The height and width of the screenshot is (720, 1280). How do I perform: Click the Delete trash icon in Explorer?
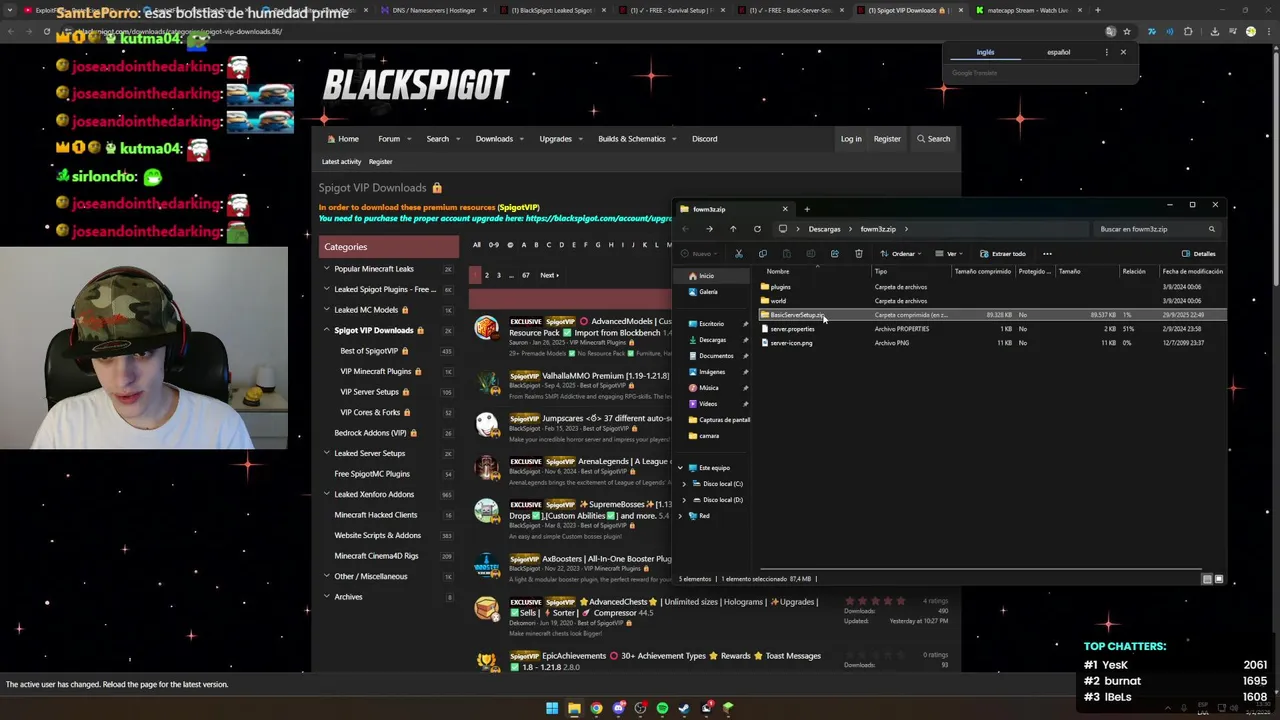(x=858, y=253)
